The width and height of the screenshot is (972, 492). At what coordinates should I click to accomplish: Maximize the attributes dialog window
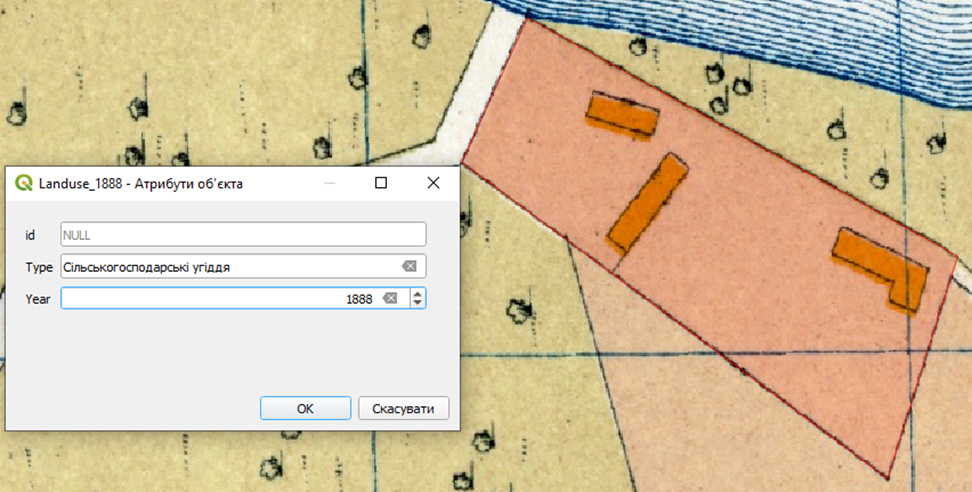[x=381, y=183]
